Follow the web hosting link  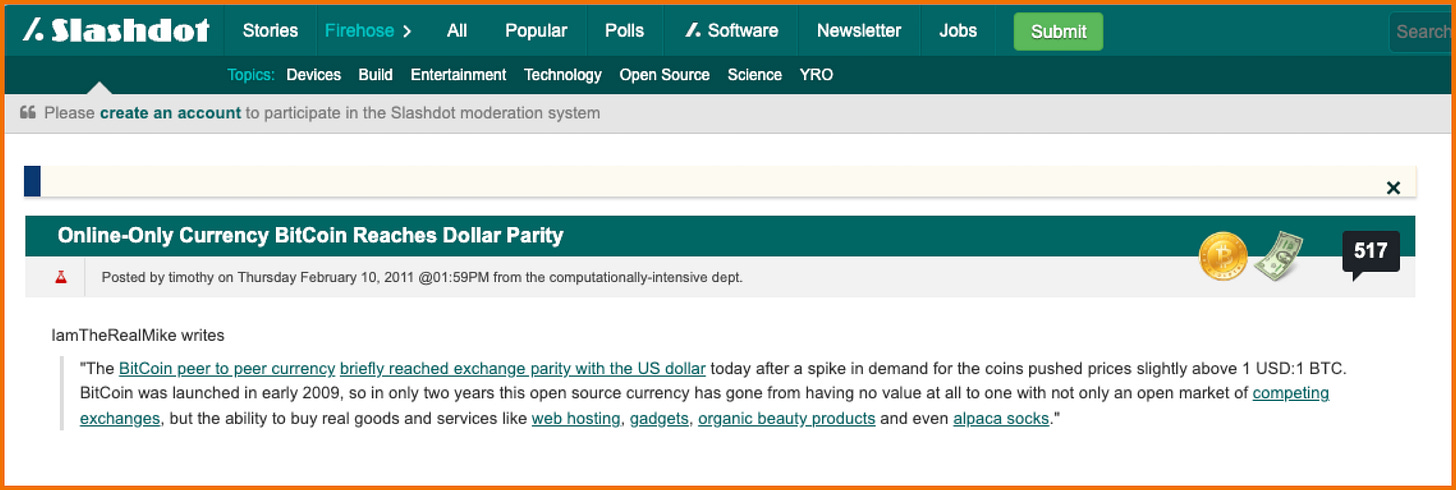click(x=576, y=418)
